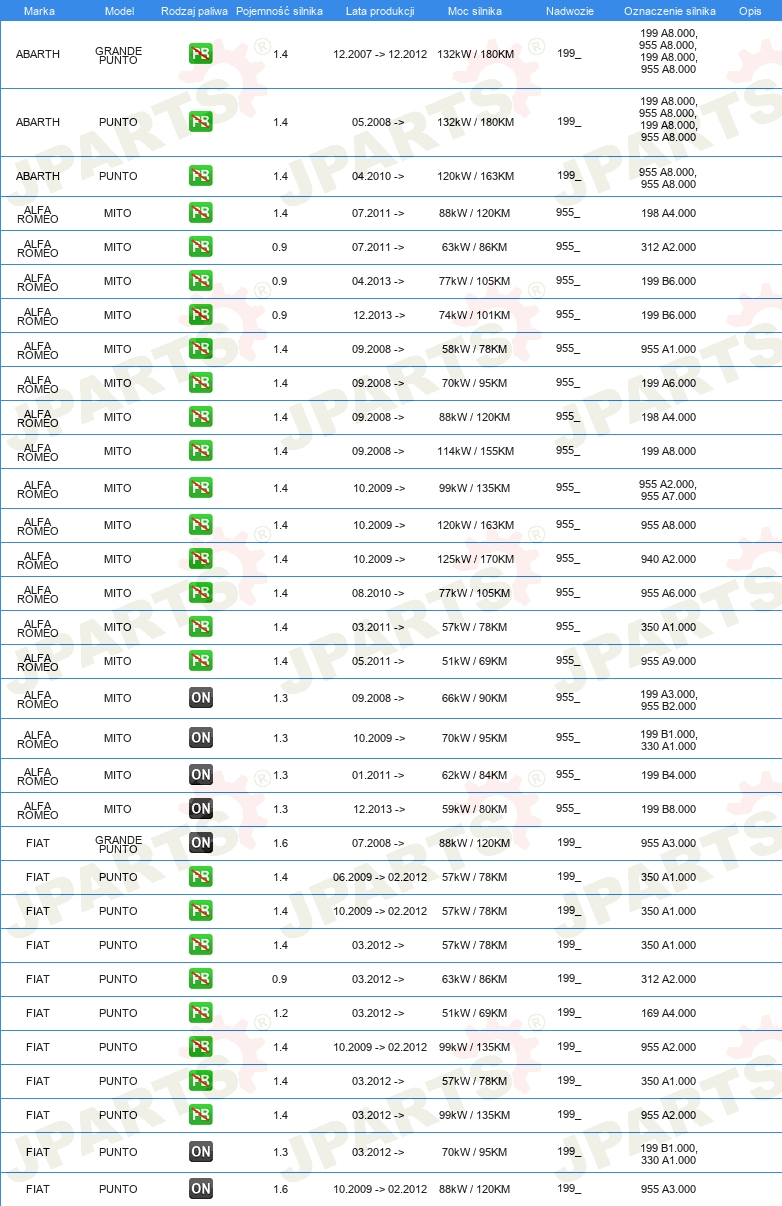Click diesel ON icon in Mito 1.3 10.2009 row
The width and height of the screenshot is (782, 1206).
201,738
